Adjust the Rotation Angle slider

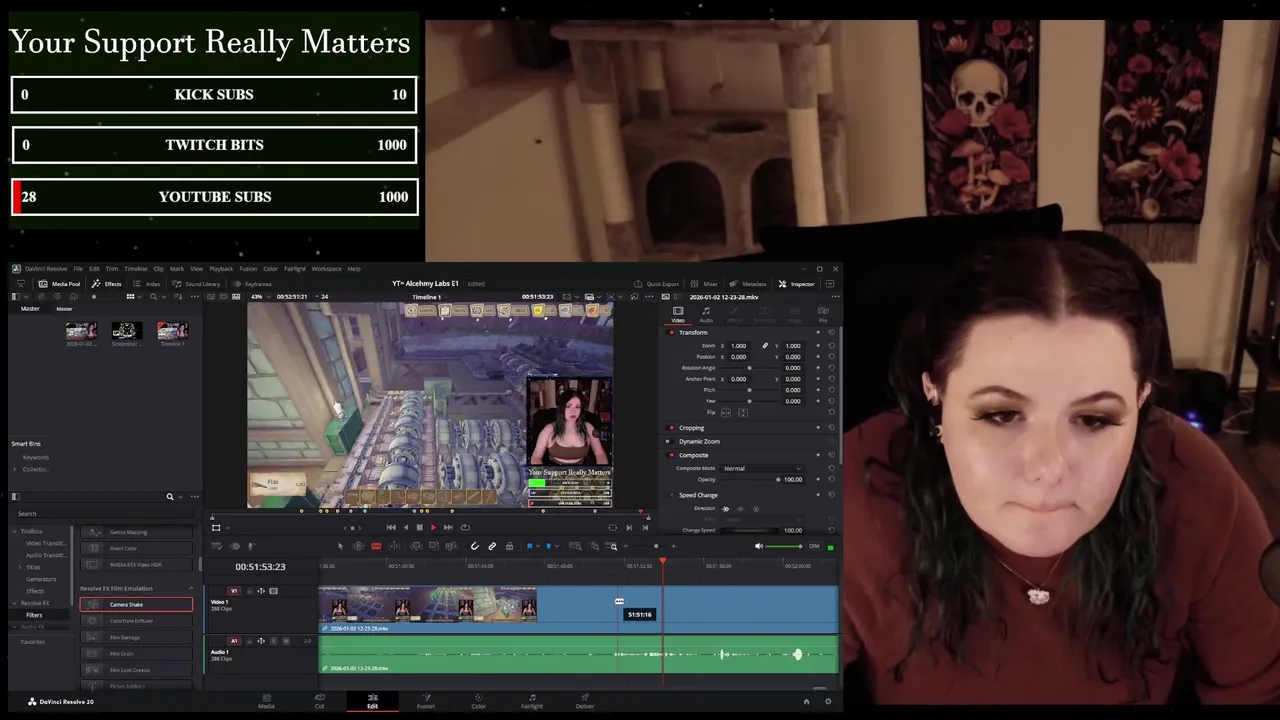point(749,368)
